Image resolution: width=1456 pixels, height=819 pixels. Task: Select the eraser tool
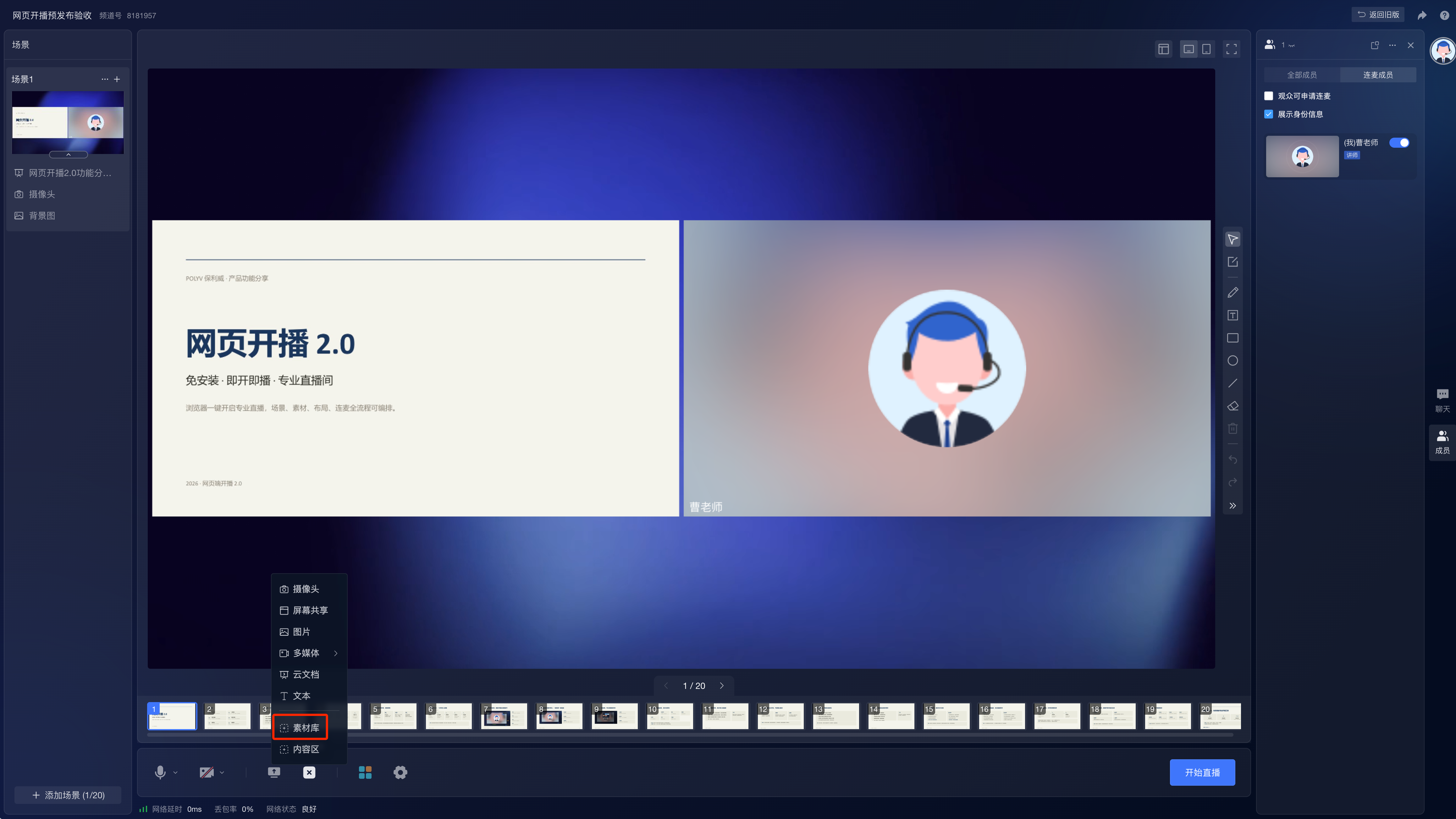[x=1233, y=406]
